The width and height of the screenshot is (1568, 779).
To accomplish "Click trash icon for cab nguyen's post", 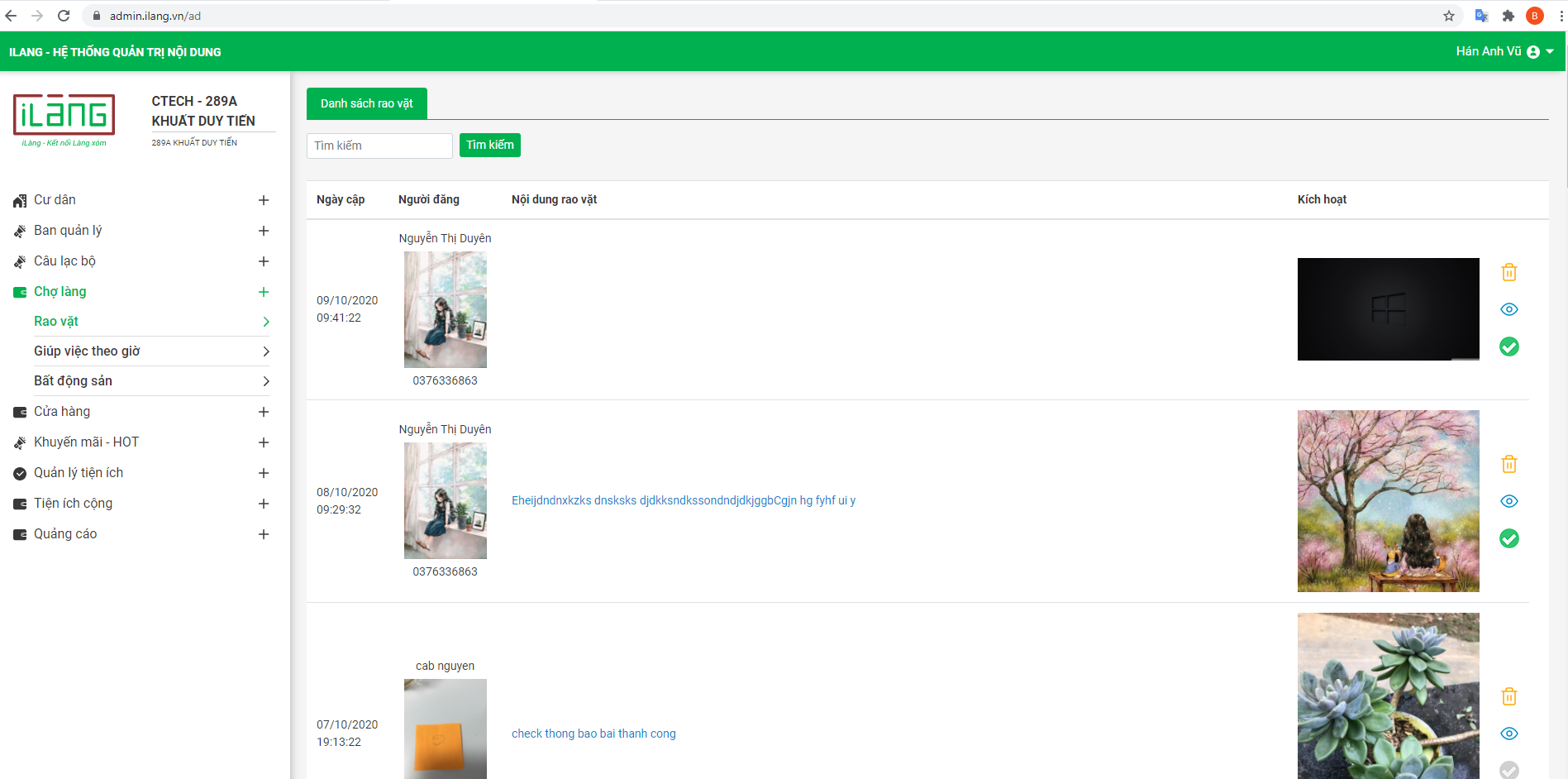I will (1508, 696).
